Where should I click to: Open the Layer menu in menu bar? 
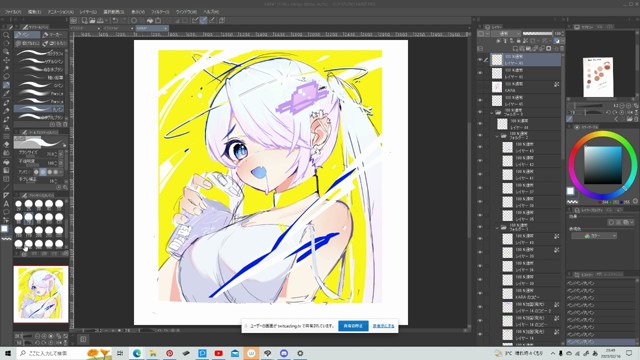(88, 12)
